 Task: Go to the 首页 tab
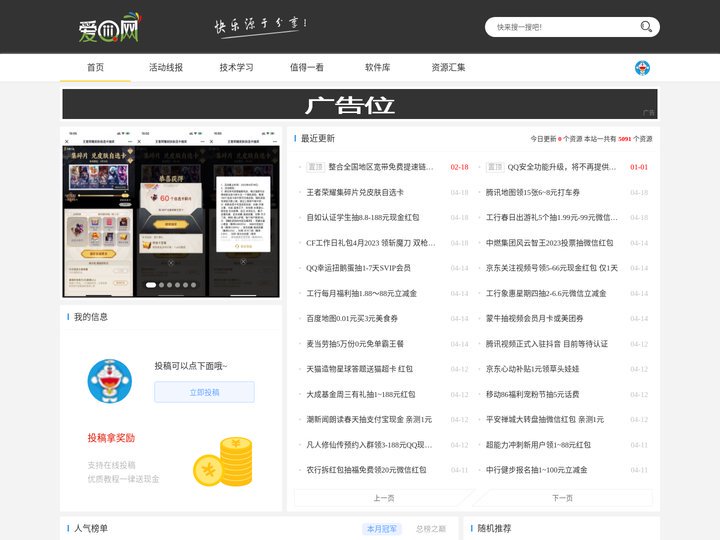click(x=96, y=68)
